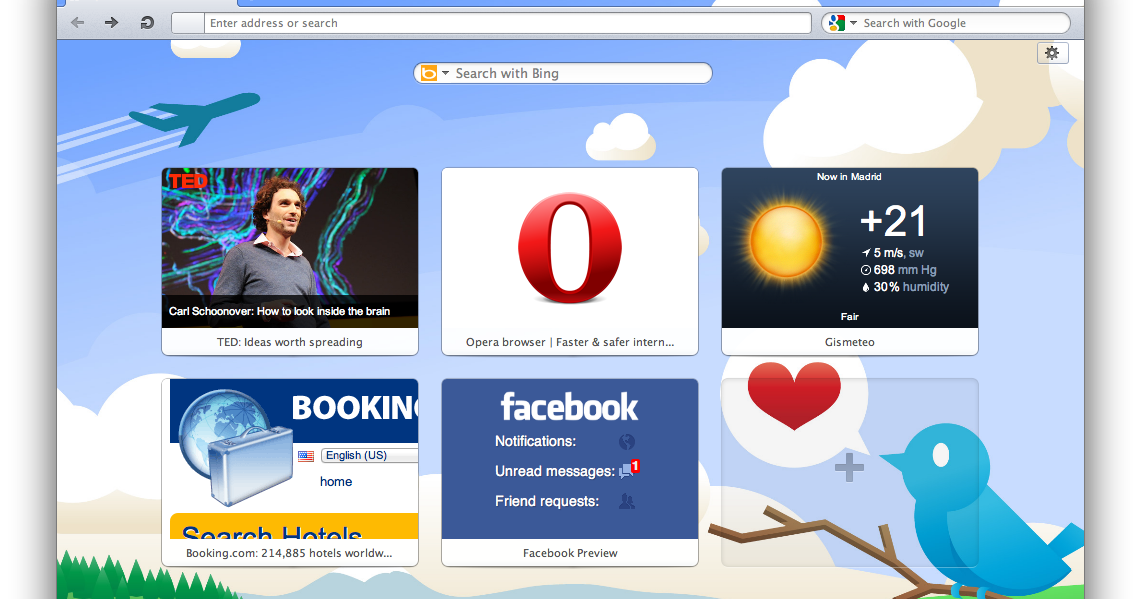Click the '+21' temperature reading

coord(893,221)
